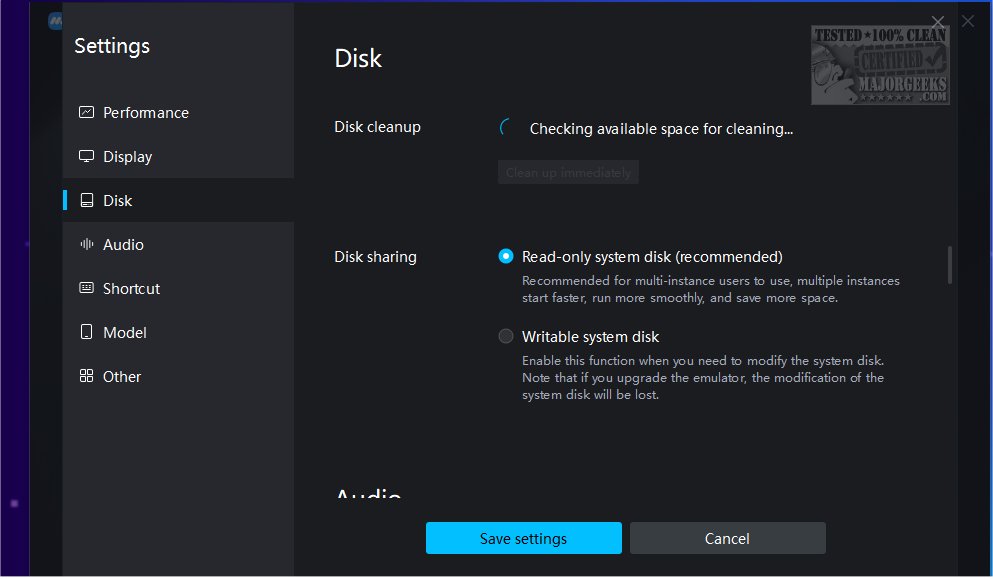The height and width of the screenshot is (579, 993).
Task: Click the Disk drive icon in sidebar
Action: (86, 201)
